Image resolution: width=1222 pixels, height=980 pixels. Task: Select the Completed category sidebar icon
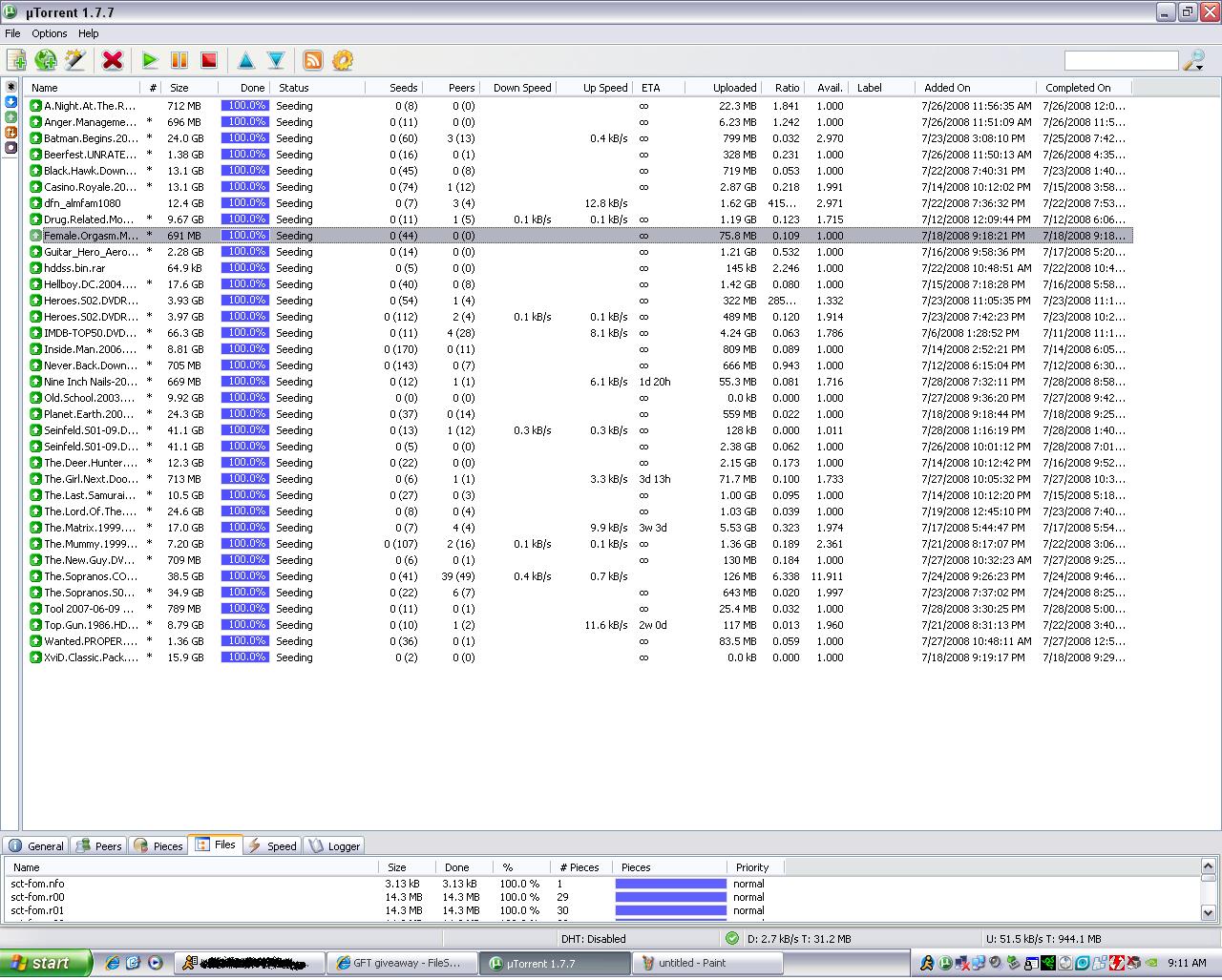(x=11, y=117)
